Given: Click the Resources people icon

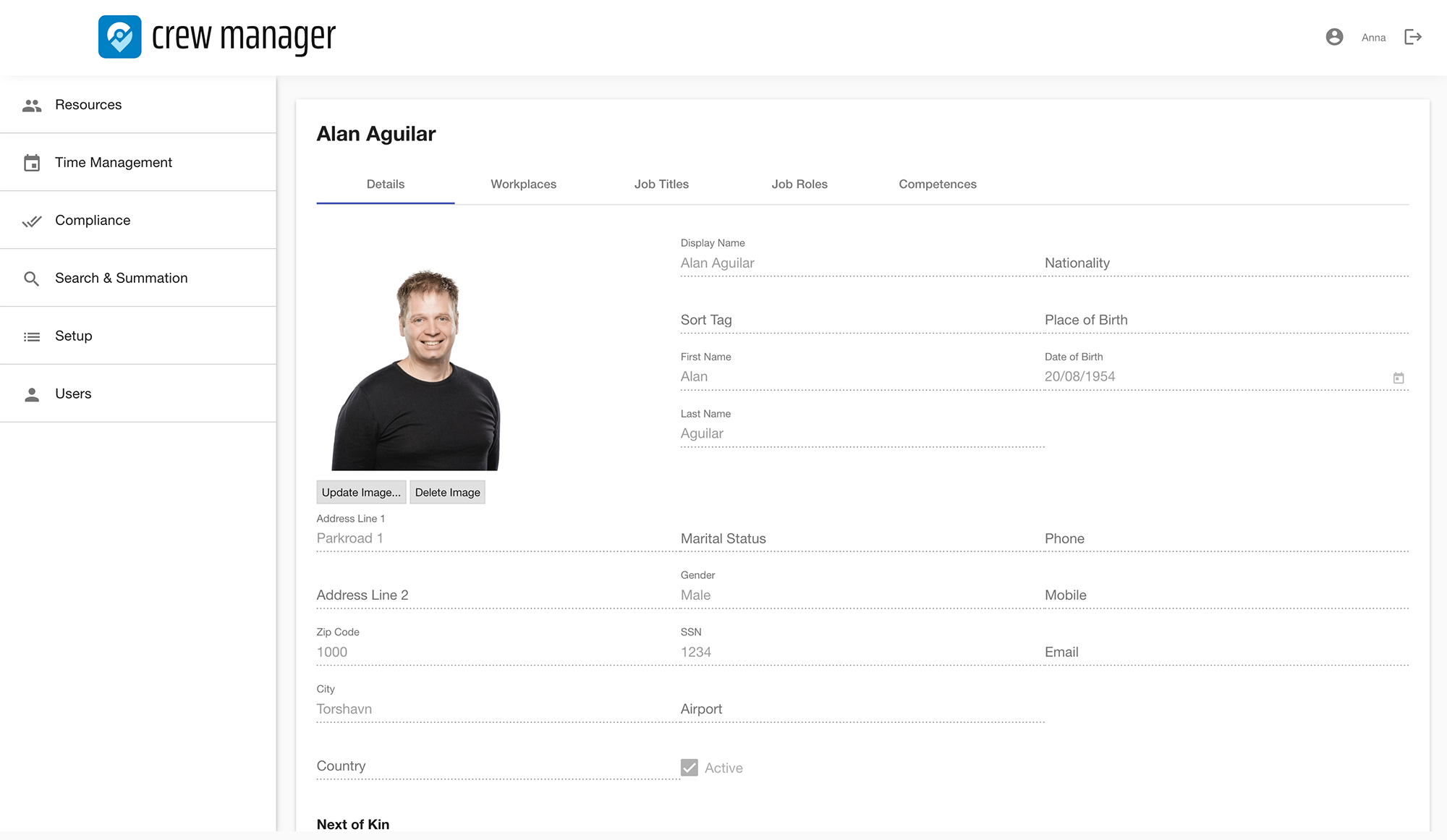Looking at the screenshot, I should (x=32, y=106).
